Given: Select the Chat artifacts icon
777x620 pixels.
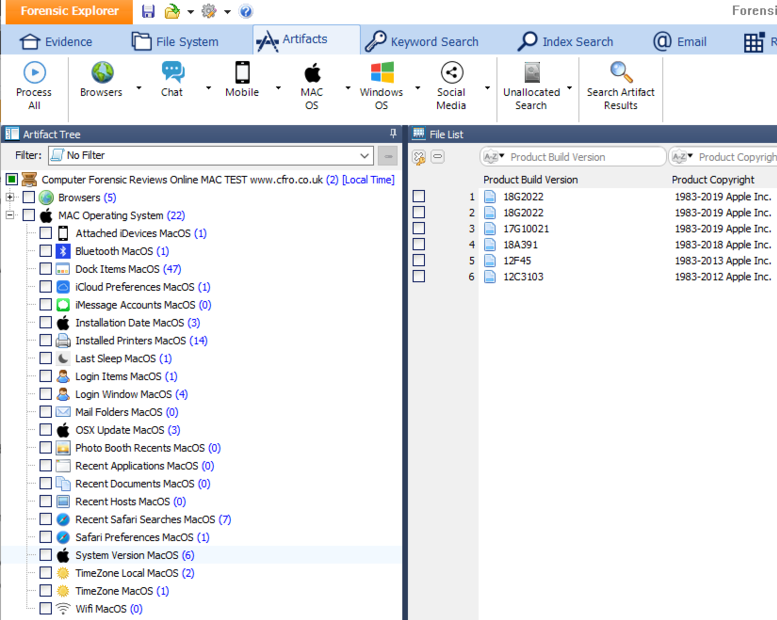Looking at the screenshot, I should click(x=173, y=73).
